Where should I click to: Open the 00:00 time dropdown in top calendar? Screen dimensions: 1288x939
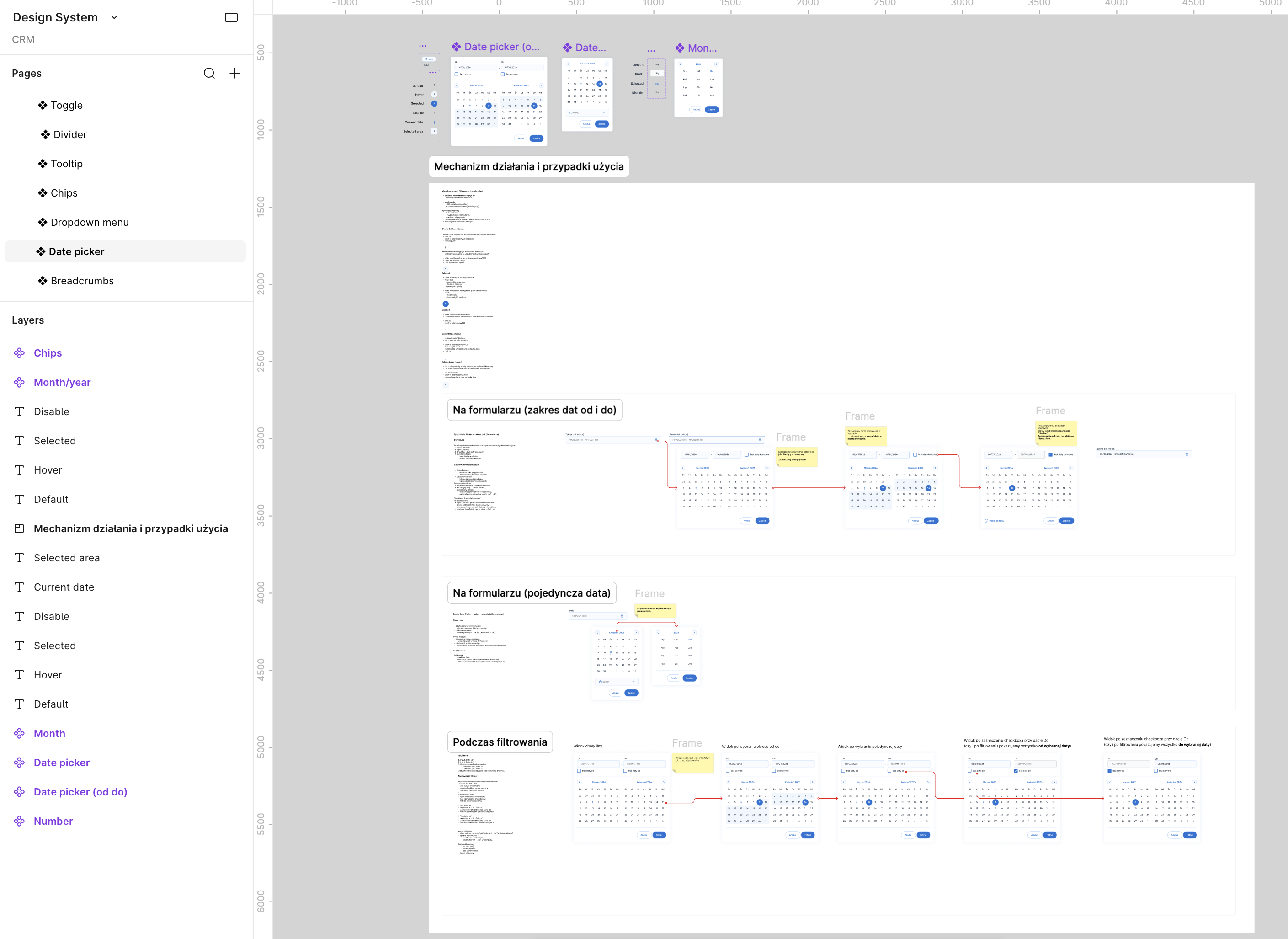pyautogui.click(x=587, y=112)
